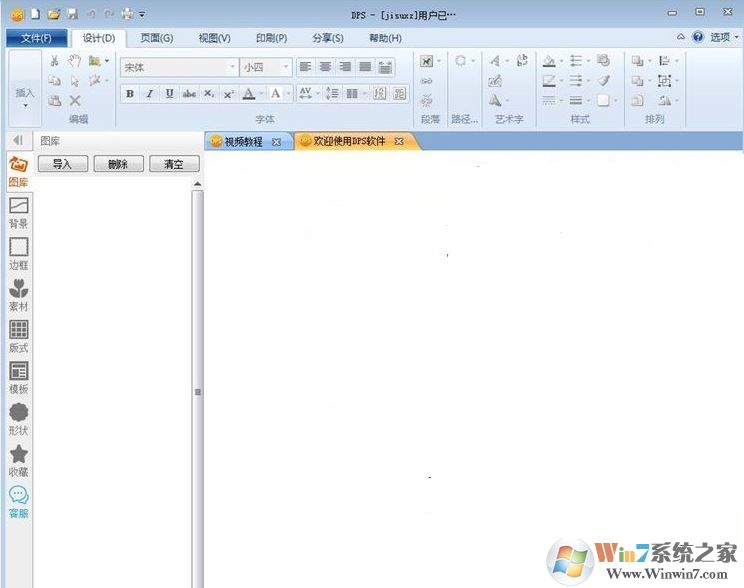Click the 3D art text A icon
The height and width of the screenshot is (588, 744).
click(x=495, y=100)
